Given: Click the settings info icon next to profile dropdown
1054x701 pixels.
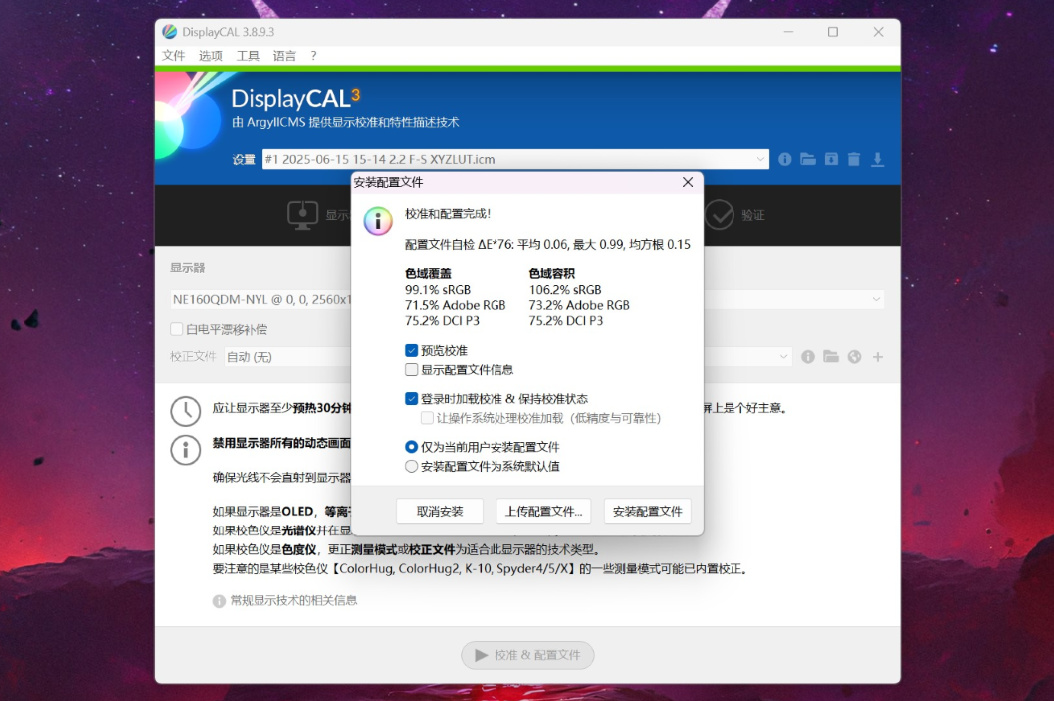Looking at the screenshot, I should point(784,159).
